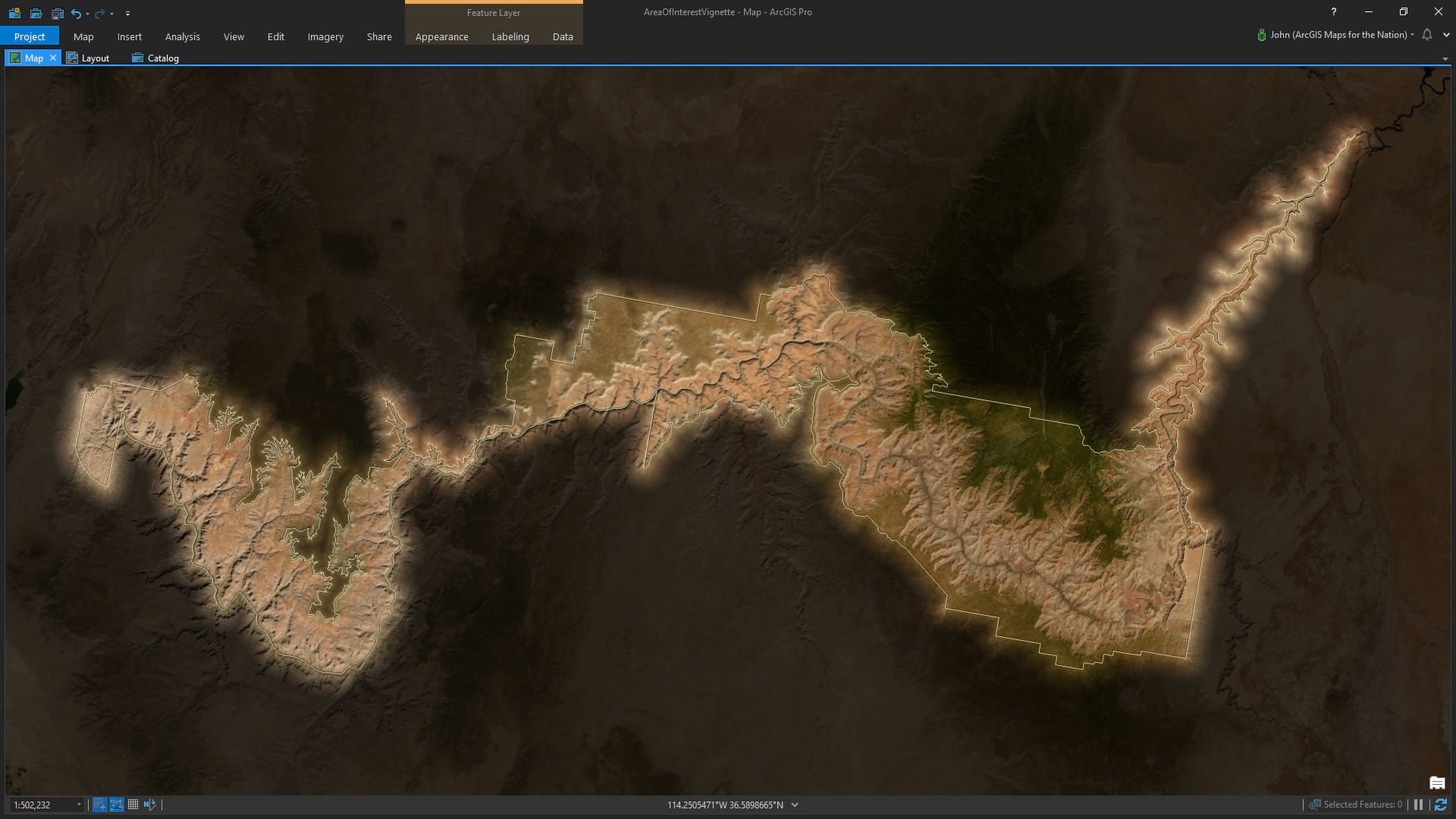Click the Undo arrow icon
The image size is (1456, 819).
[x=75, y=13]
